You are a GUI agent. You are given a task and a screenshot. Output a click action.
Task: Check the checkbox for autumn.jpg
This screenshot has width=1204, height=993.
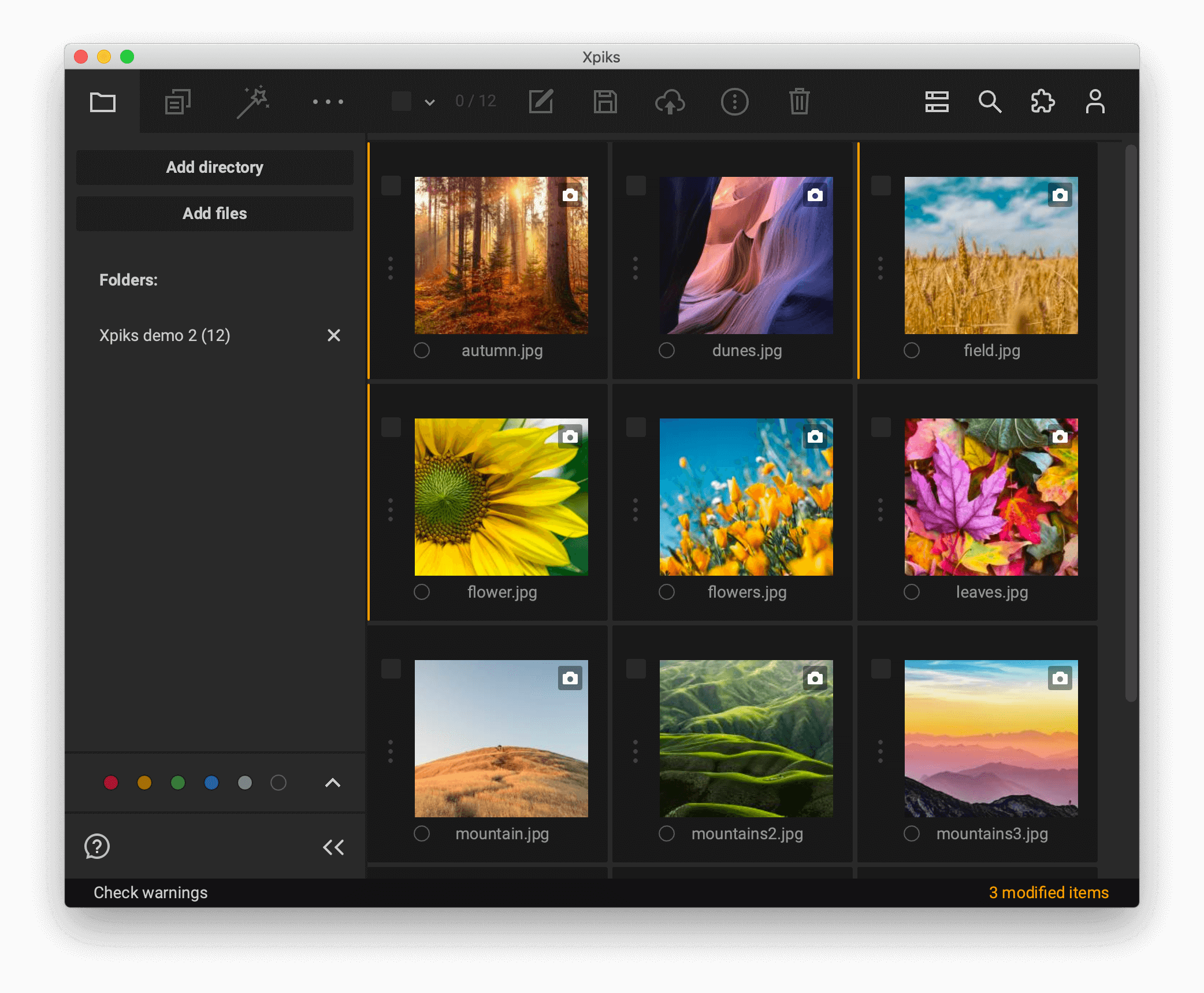[x=391, y=186]
